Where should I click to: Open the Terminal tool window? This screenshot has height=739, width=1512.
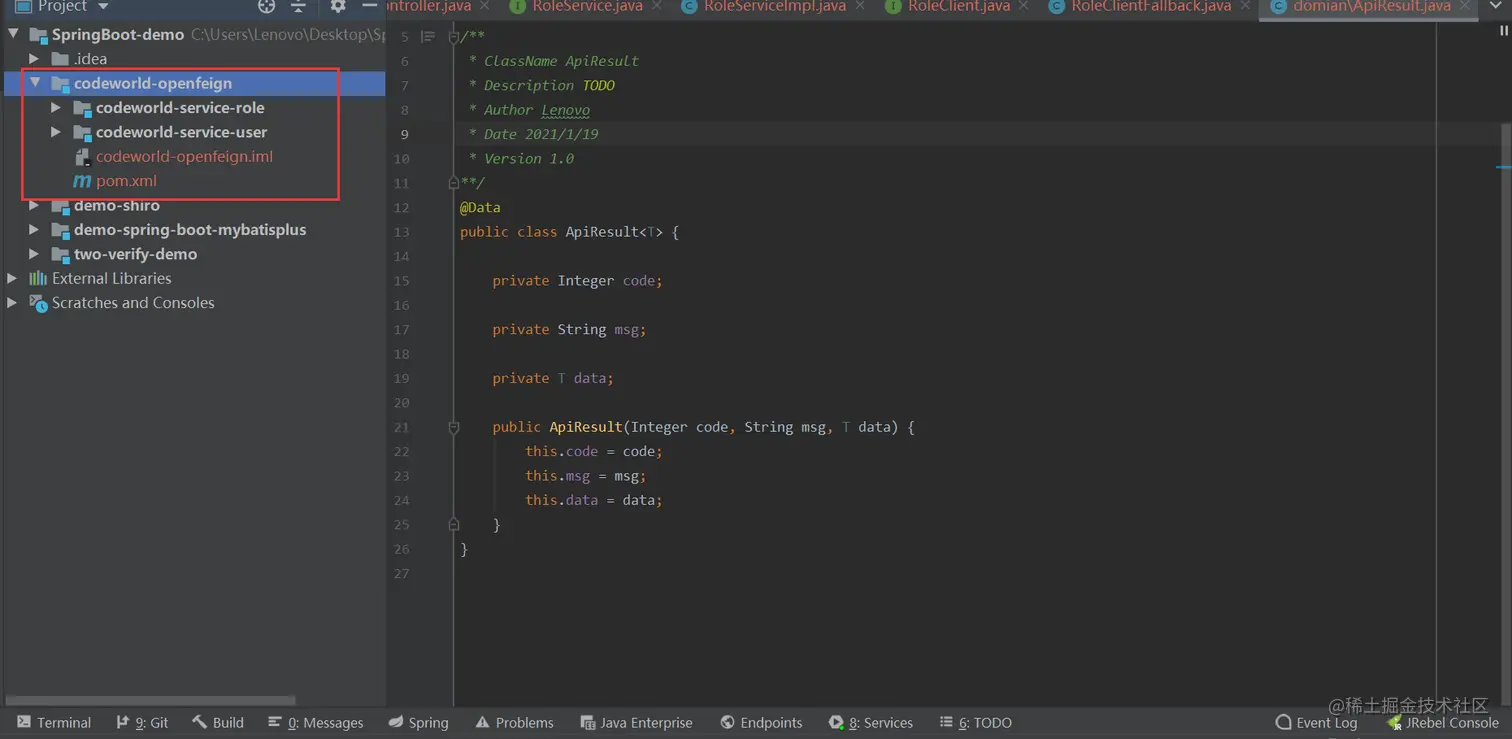coord(52,722)
